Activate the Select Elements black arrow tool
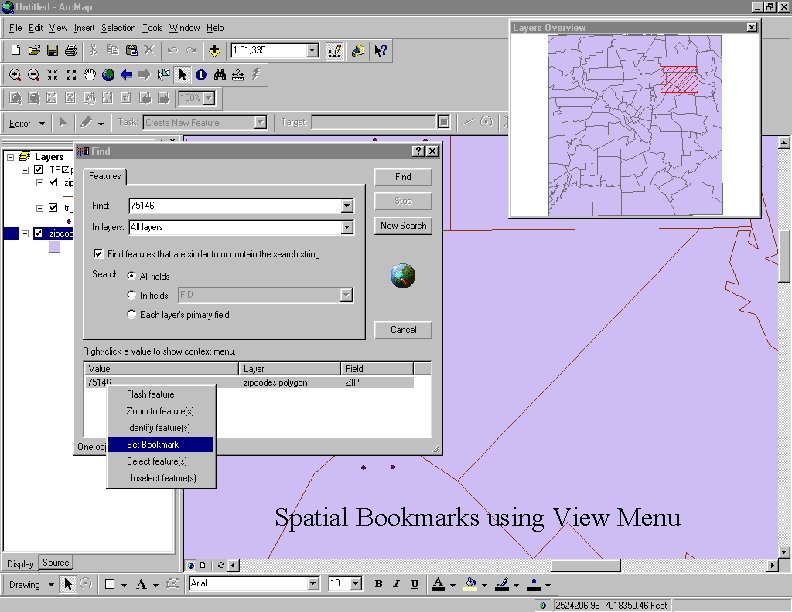This screenshot has width=792, height=612. click(x=182, y=75)
